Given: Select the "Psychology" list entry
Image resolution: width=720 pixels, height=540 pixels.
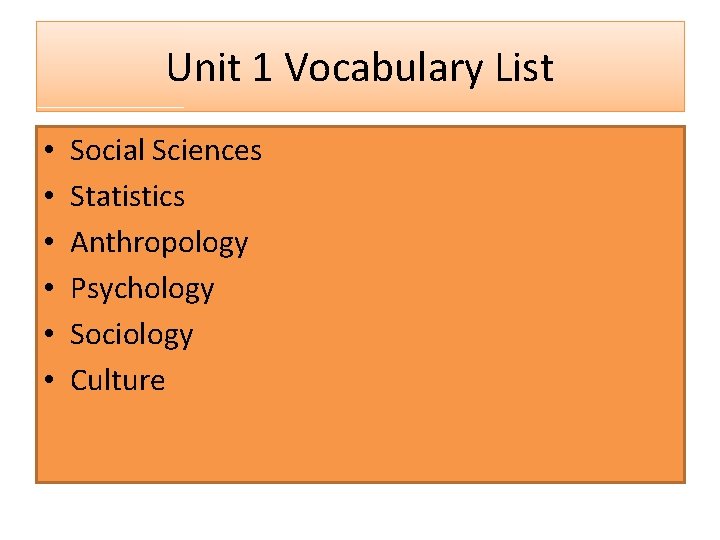Looking at the screenshot, I should [x=142, y=289].
